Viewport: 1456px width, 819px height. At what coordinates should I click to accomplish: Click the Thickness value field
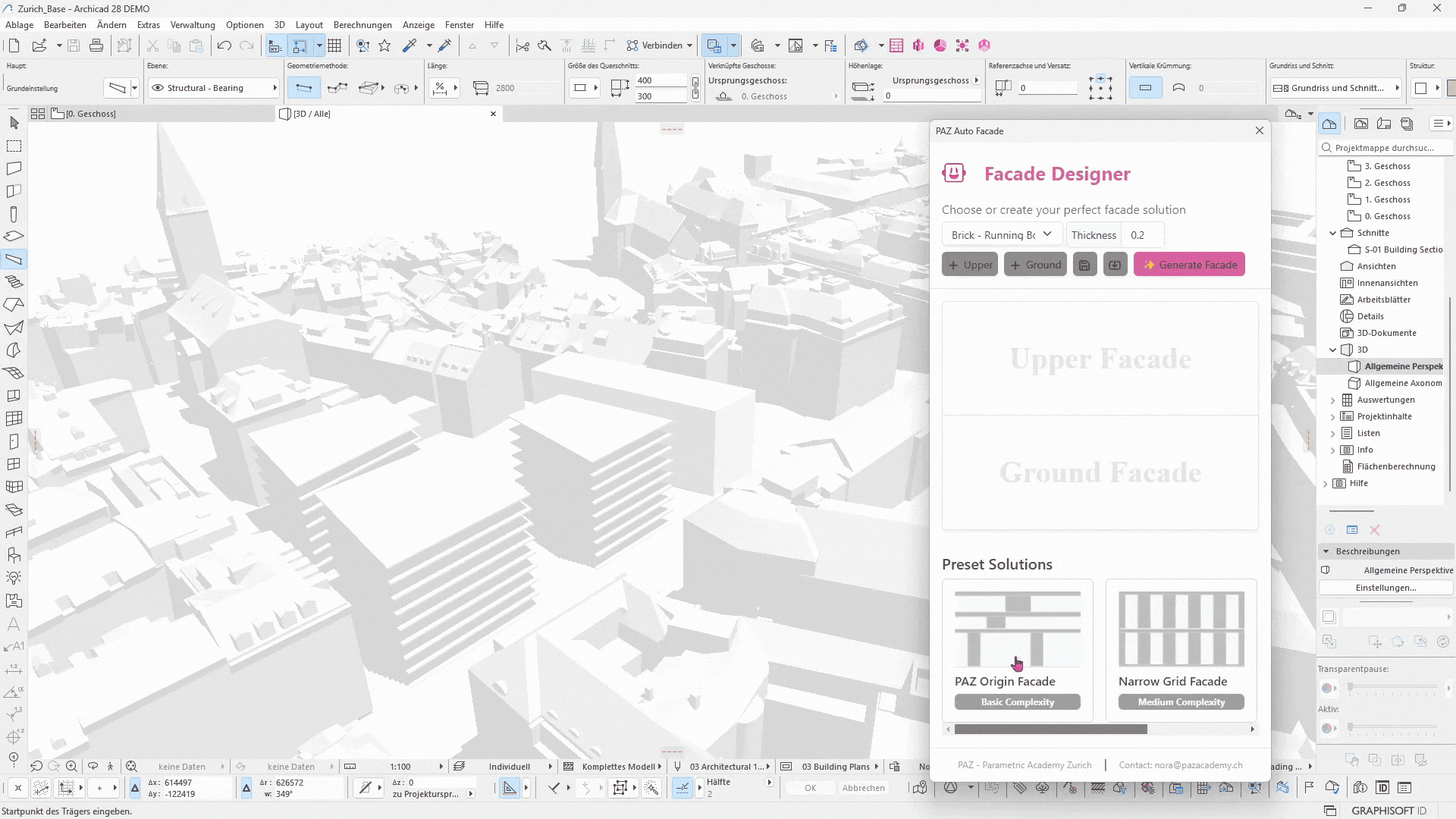1141,235
